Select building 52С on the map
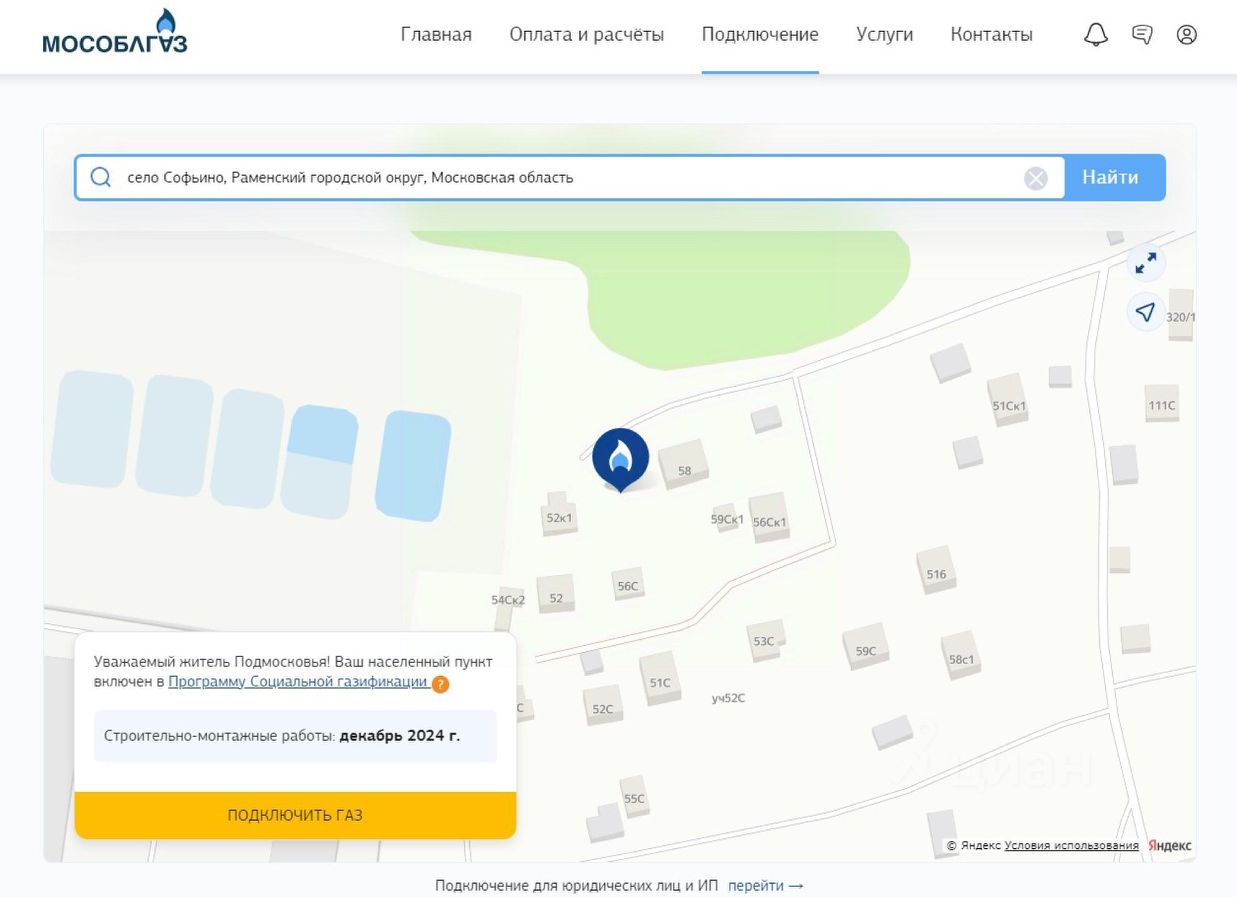The image size is (1237, 897). tap(603, 706)
